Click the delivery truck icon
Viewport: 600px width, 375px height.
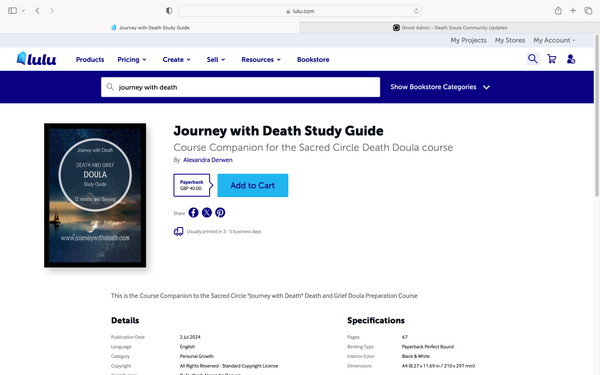178,232
